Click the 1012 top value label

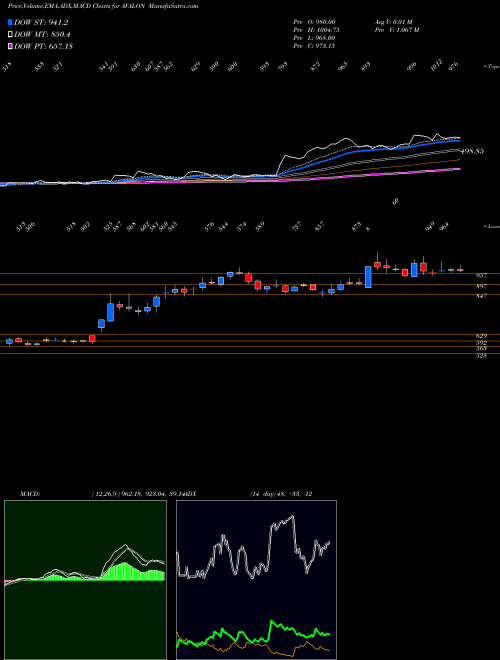pyautogui.click(x=436, y=65)
